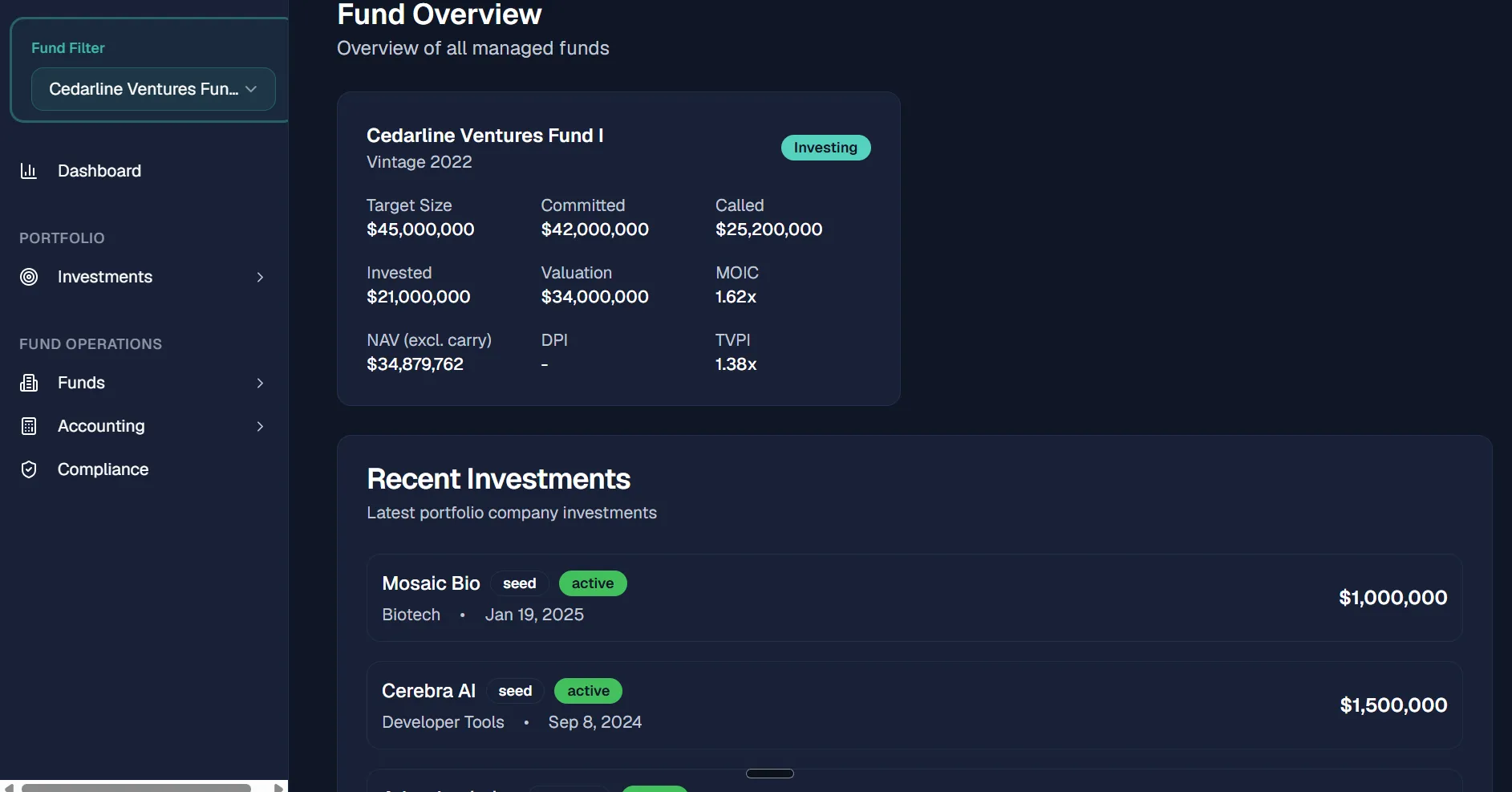The width and height of the screenshot is (1512, 792).
Task: Open the Cedarline Ventures Fund I card title
Action: coord(484,136)
